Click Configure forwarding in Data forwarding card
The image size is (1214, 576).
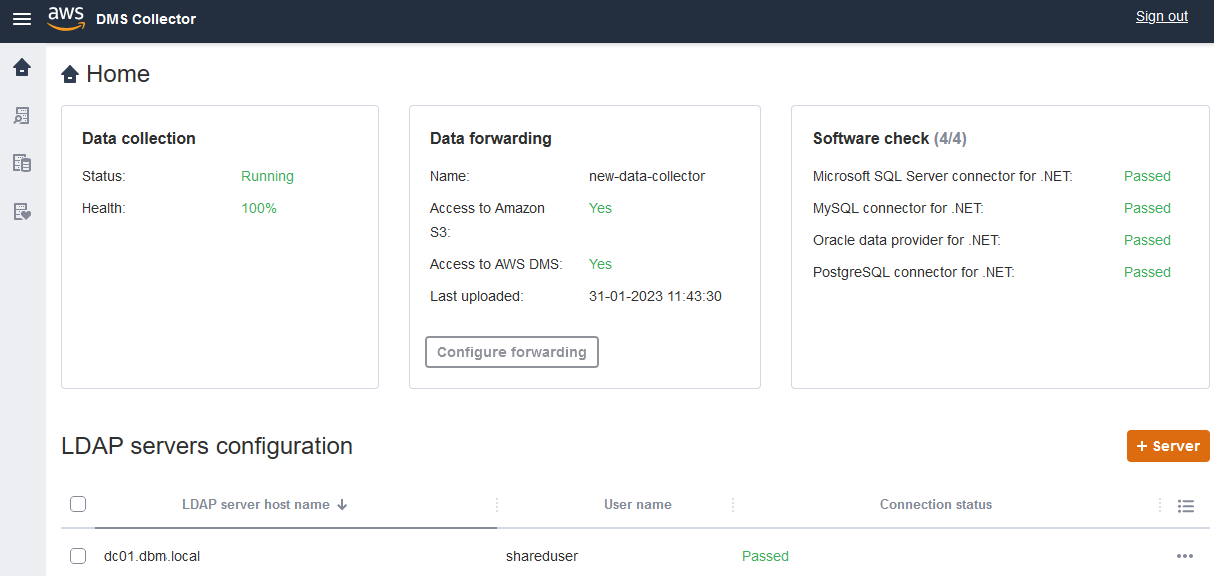coord(511,351)
